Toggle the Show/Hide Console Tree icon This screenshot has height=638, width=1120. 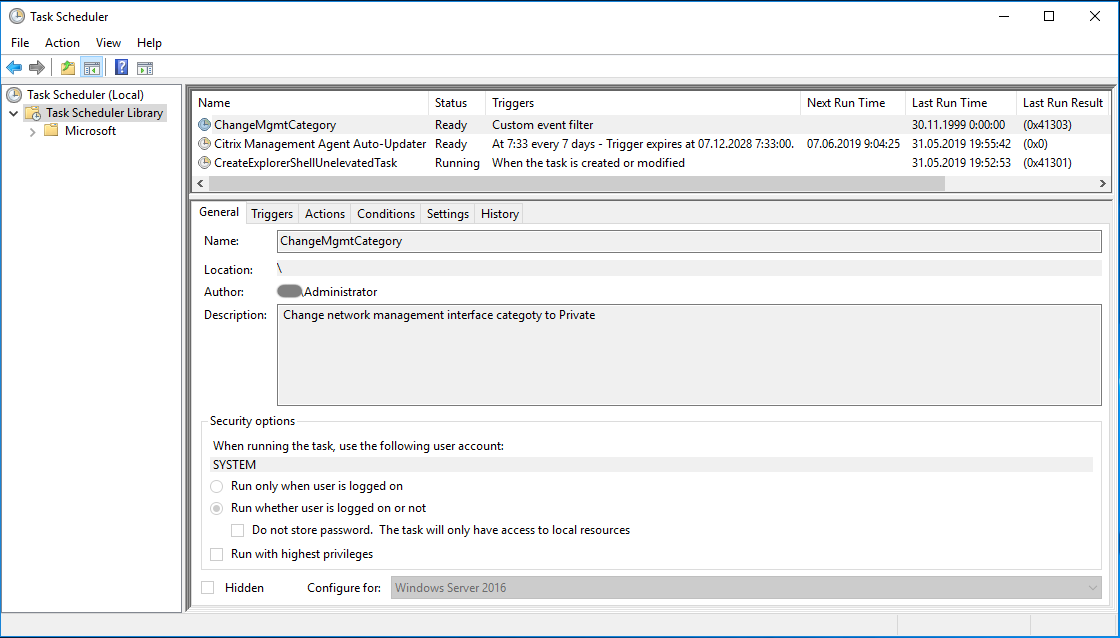[92, 68]
